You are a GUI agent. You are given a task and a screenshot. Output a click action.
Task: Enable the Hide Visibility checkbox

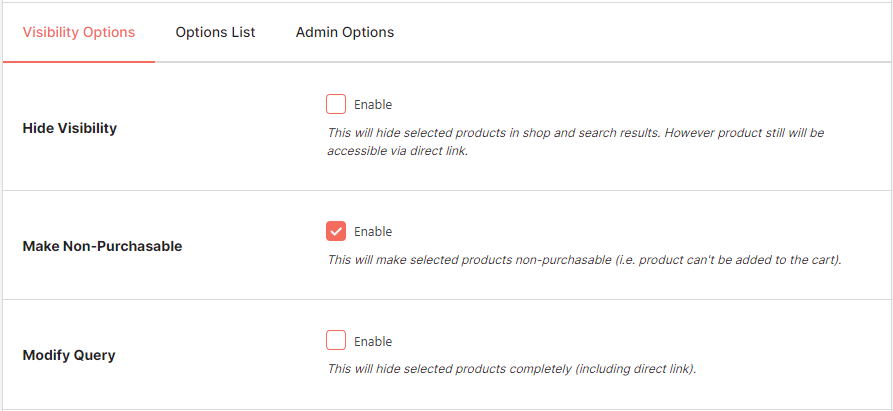(336, 104)
